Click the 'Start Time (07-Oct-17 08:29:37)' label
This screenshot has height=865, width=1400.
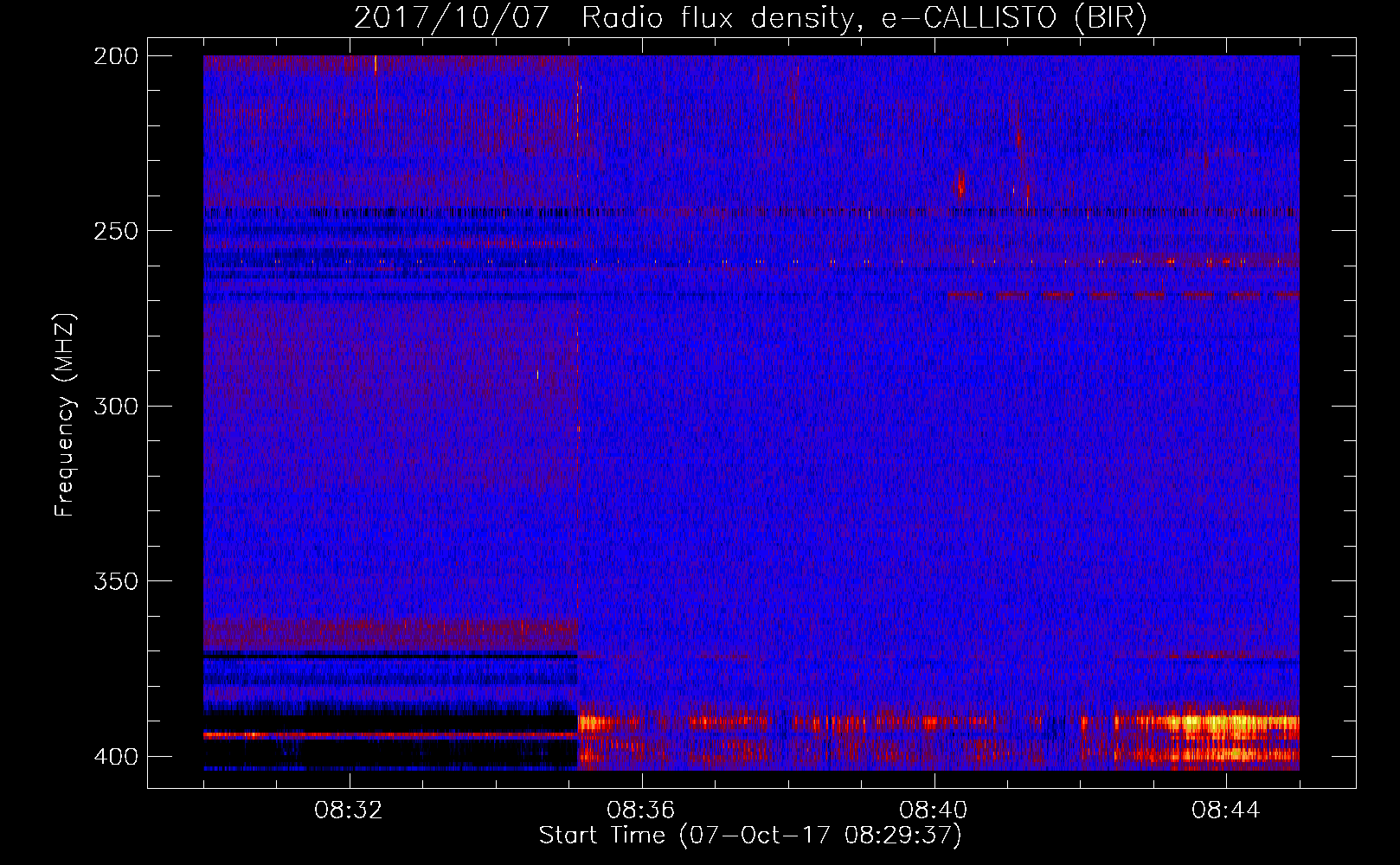(750, 836)
